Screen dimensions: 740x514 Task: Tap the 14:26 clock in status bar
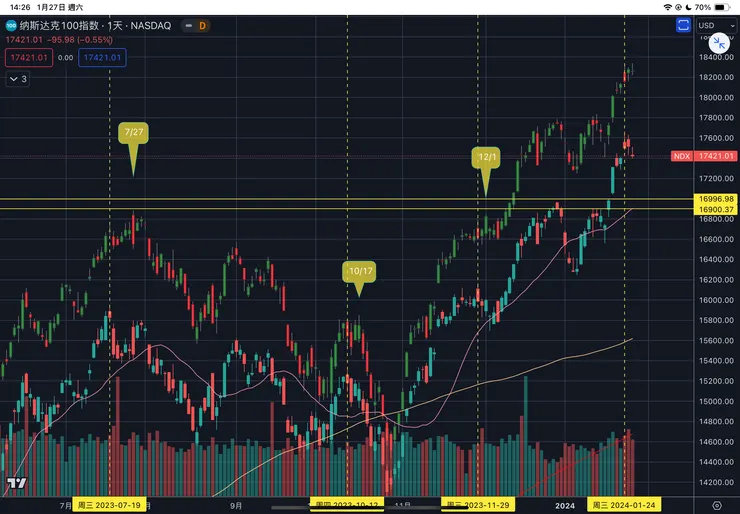(20, 7)
